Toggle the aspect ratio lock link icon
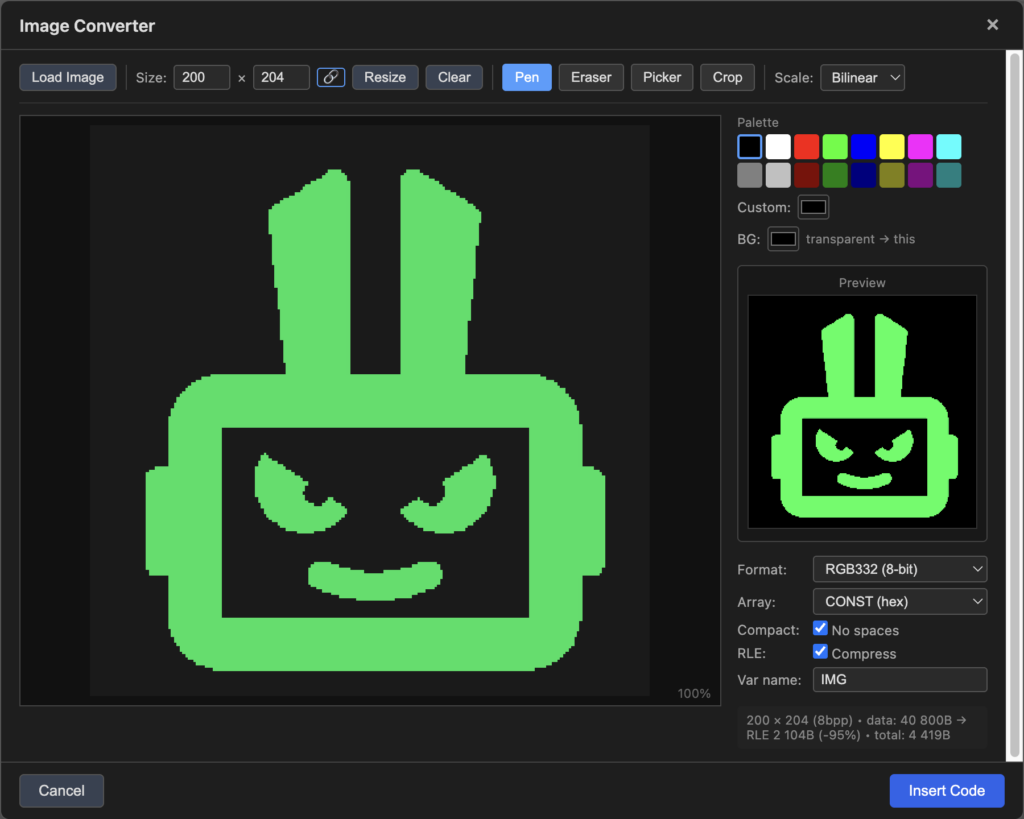 pos(331,77)
